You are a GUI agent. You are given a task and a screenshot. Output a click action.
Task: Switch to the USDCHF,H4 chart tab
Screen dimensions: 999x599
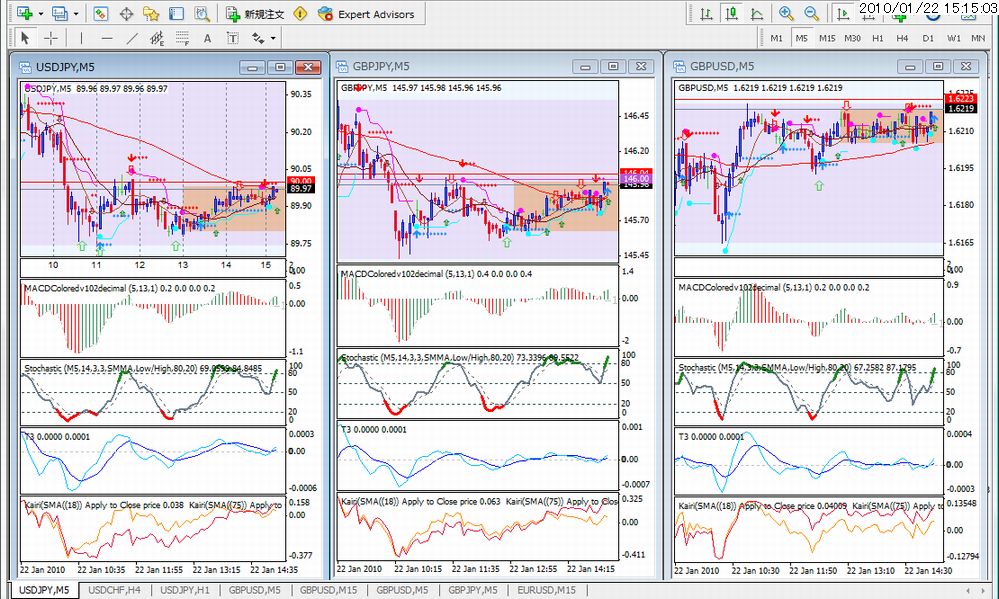tap(115, 590)
